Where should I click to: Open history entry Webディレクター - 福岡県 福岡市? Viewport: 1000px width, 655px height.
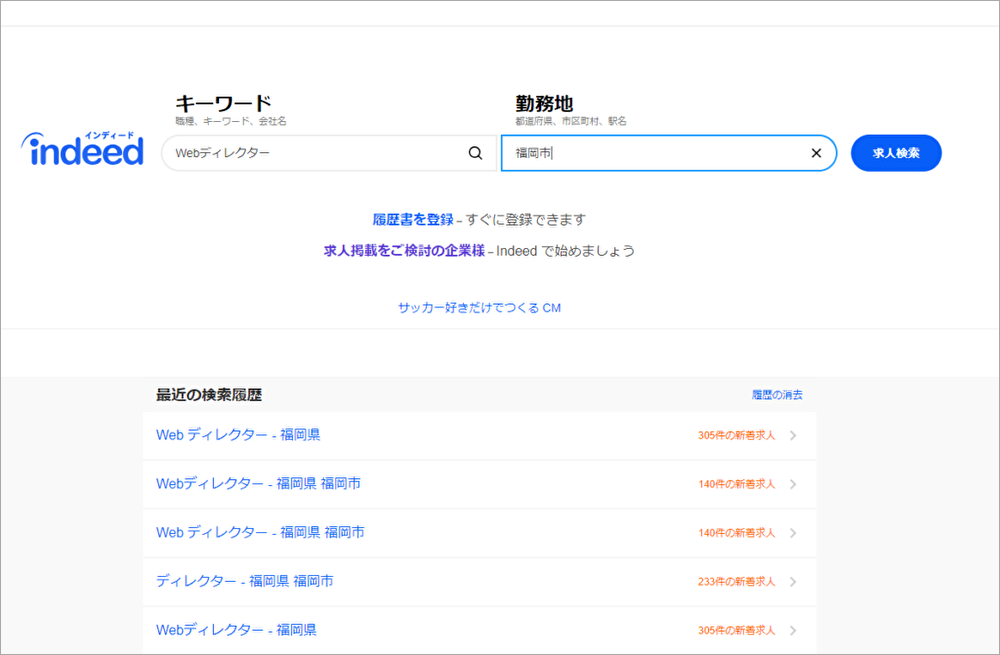258,483
